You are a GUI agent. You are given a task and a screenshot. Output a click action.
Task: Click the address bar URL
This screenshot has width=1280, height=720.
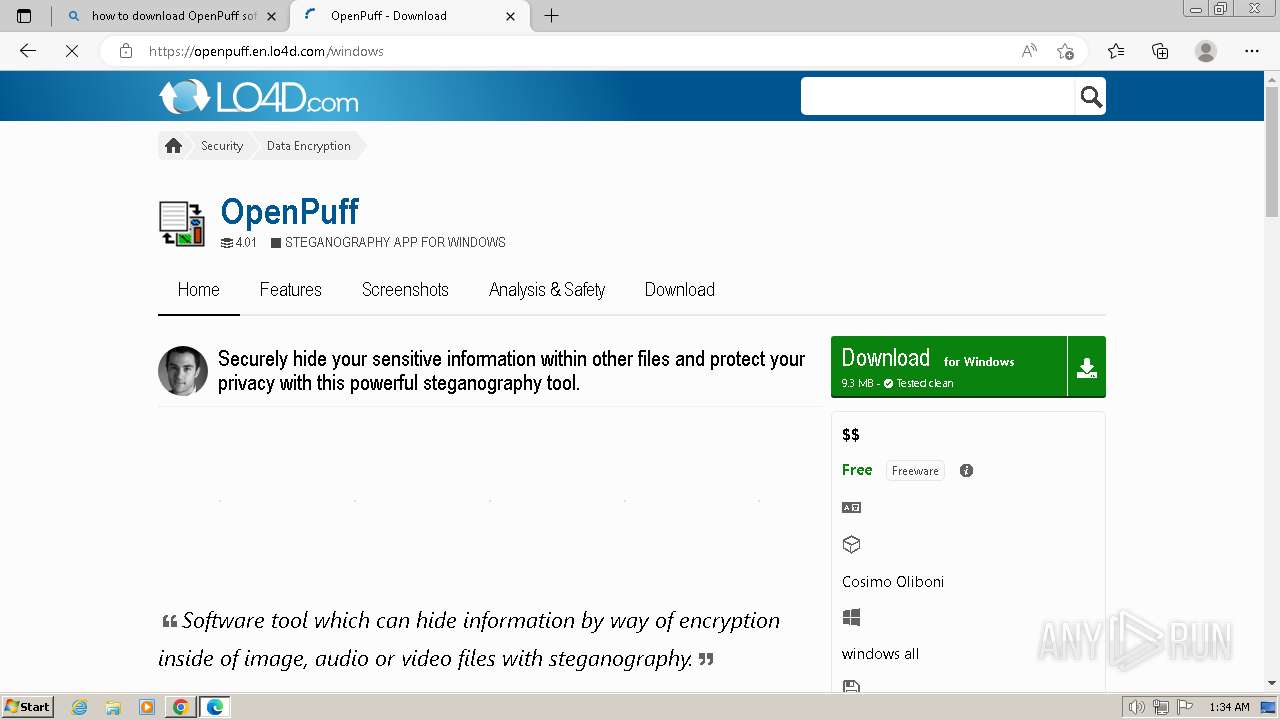[x=266, y=51]
